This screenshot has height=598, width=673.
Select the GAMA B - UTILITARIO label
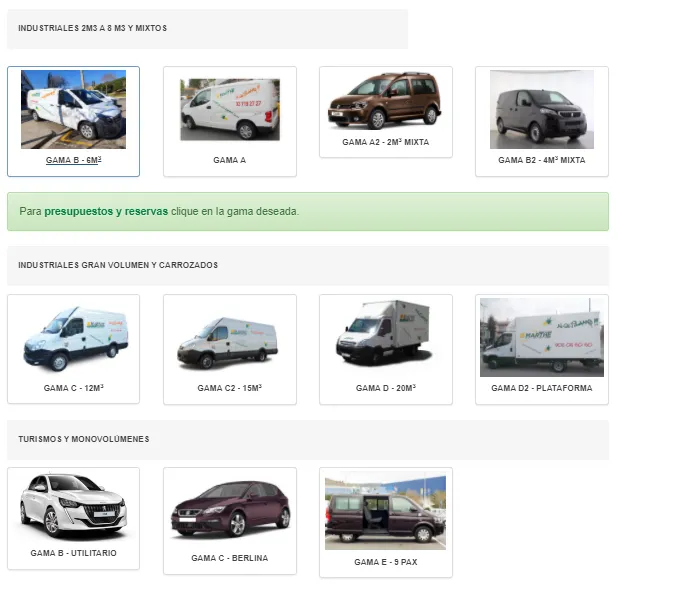click(x=73, y=553)
